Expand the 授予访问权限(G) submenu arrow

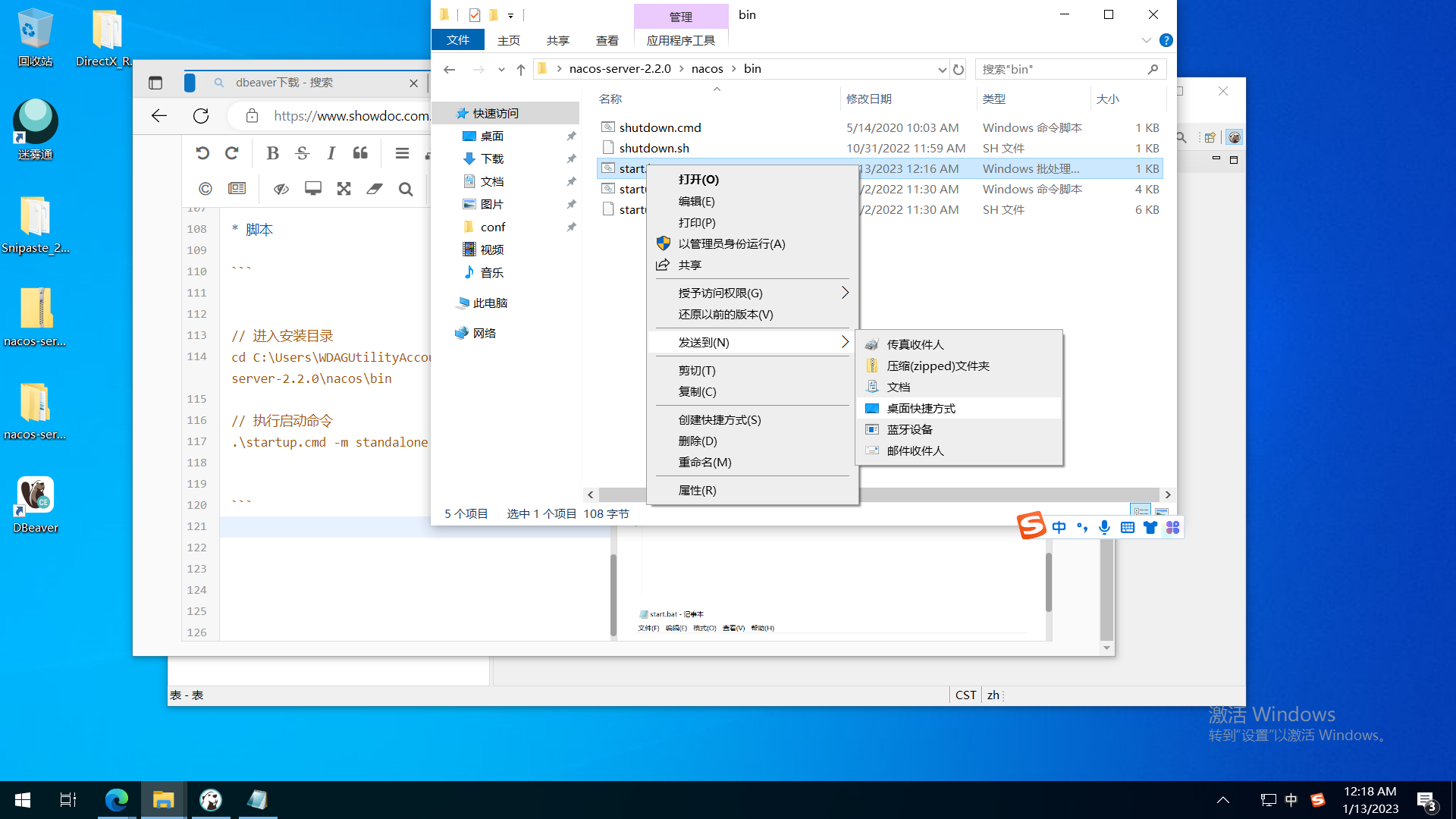(845, 293)
